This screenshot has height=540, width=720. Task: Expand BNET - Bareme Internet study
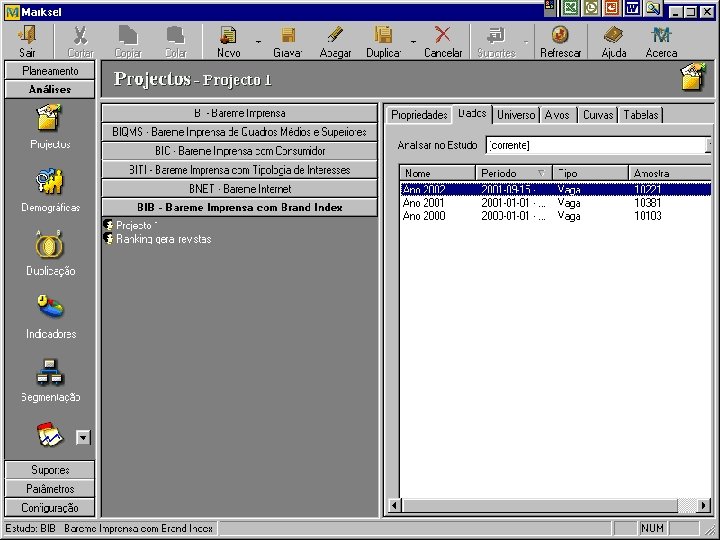(x=239, y=188)
